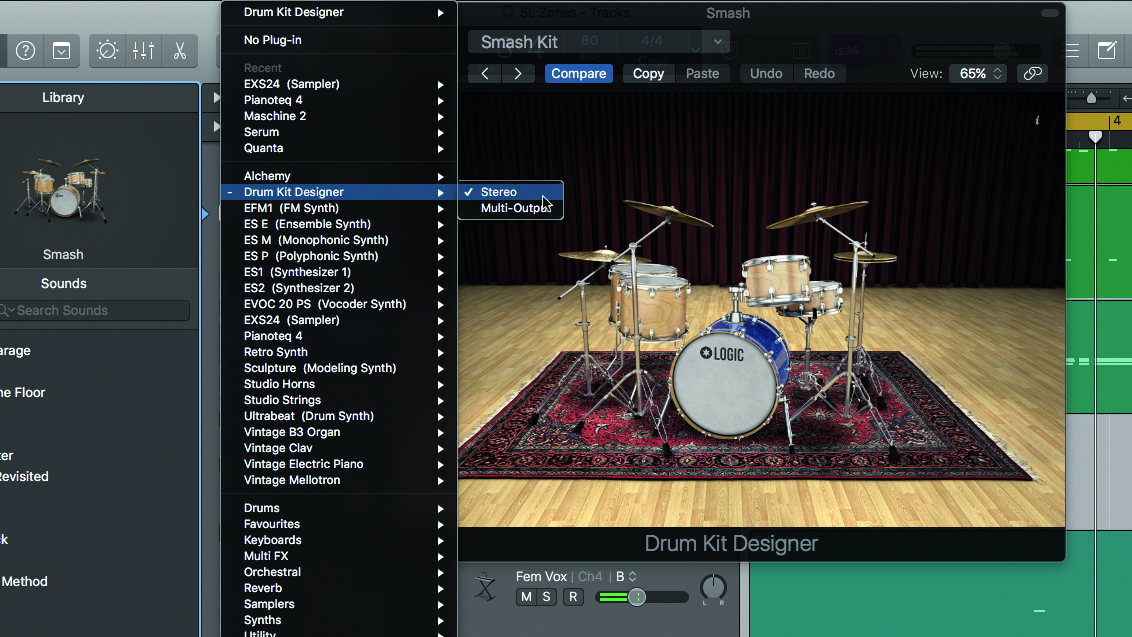Select the Pianoteq 4 item under Recent
This screenshot has width=1132, height=637.
339,100
